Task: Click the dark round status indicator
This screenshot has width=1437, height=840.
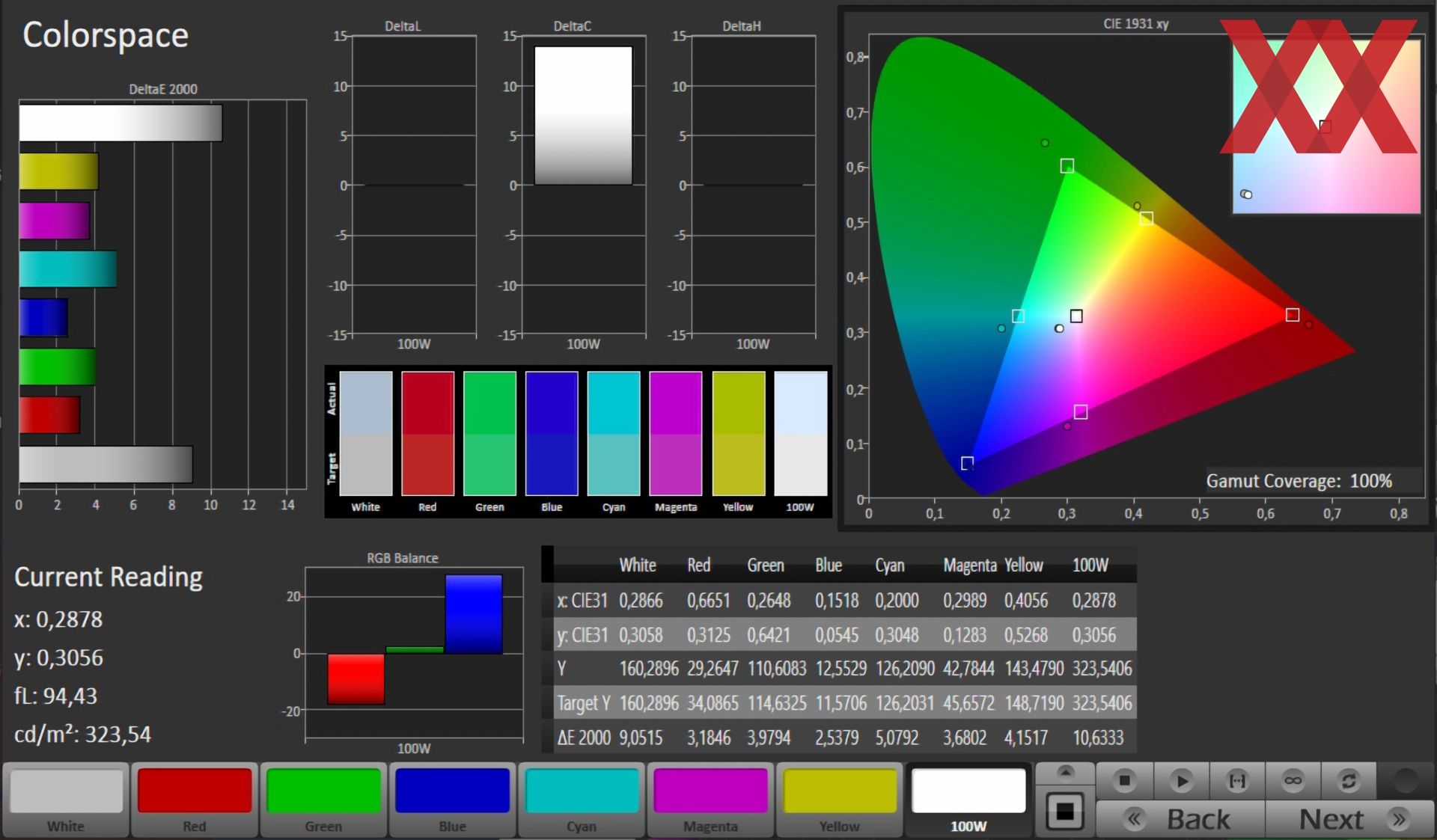Action: click(1406, 781)
